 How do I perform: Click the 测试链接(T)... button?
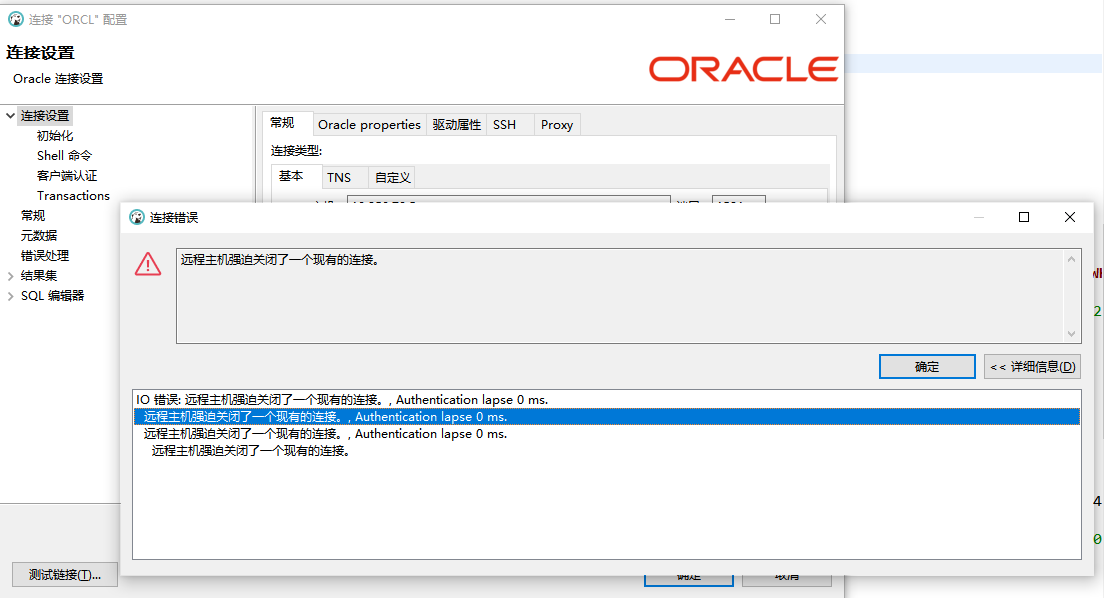point(65,575)
